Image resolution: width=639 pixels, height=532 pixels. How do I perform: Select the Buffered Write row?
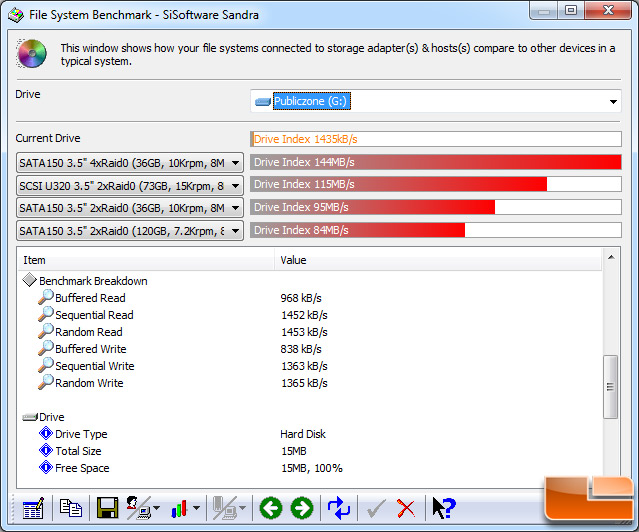click(310, 349)
